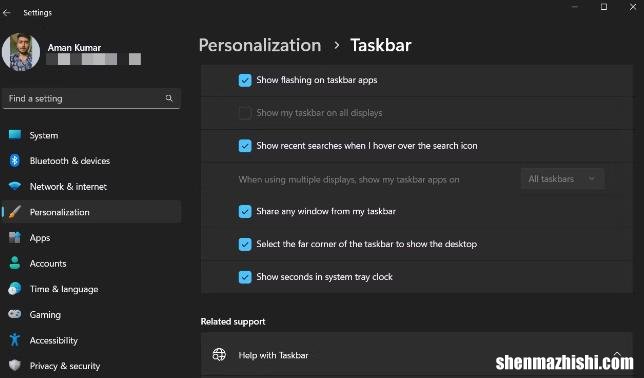Maximize the Settings window

[604, 7]
